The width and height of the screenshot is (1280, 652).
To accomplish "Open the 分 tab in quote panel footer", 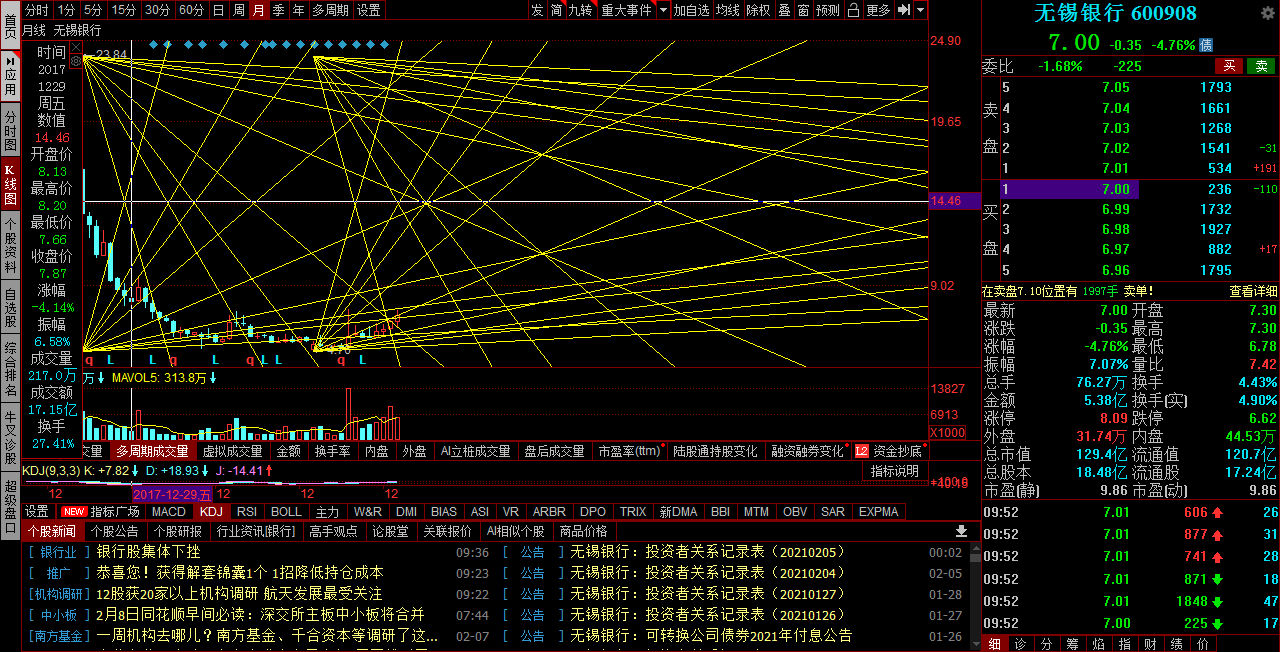I will click(x=1045, y=644).
